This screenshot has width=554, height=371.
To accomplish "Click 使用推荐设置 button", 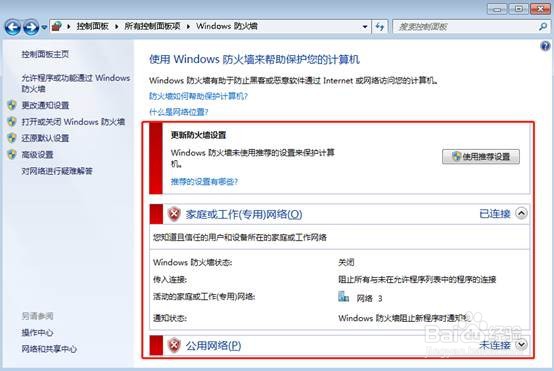I will 481,157.
